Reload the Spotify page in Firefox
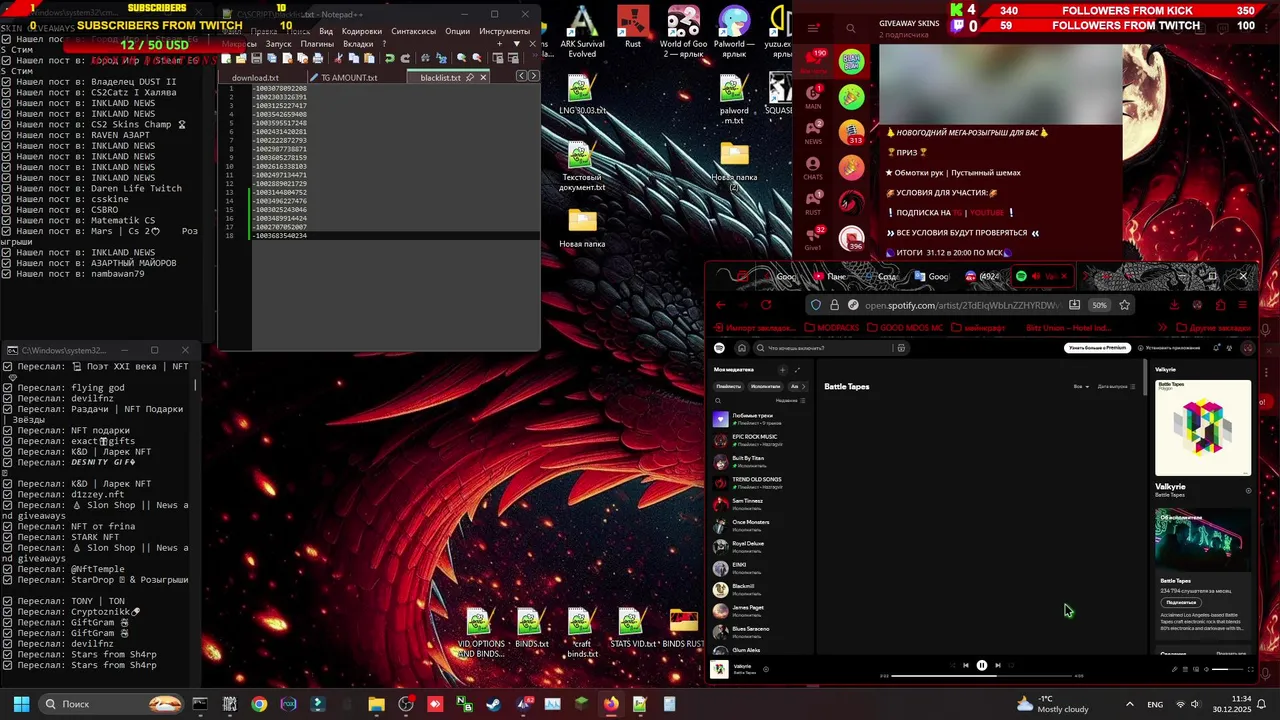Viewport: 1280px width, 720px height. tap(766, 305)
